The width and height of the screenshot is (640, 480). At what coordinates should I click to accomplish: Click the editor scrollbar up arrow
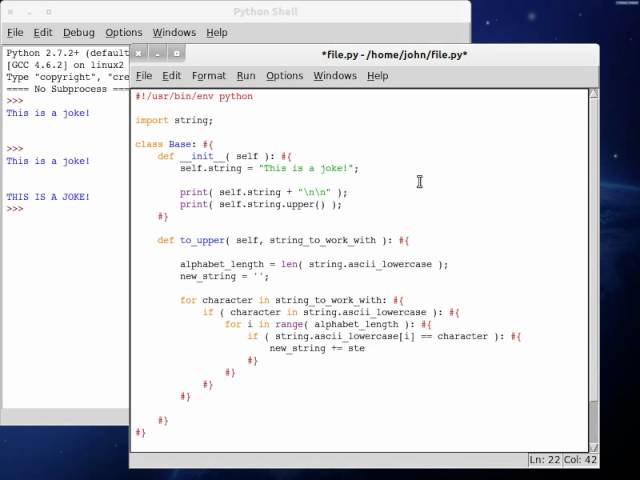(x=593, y=94)
